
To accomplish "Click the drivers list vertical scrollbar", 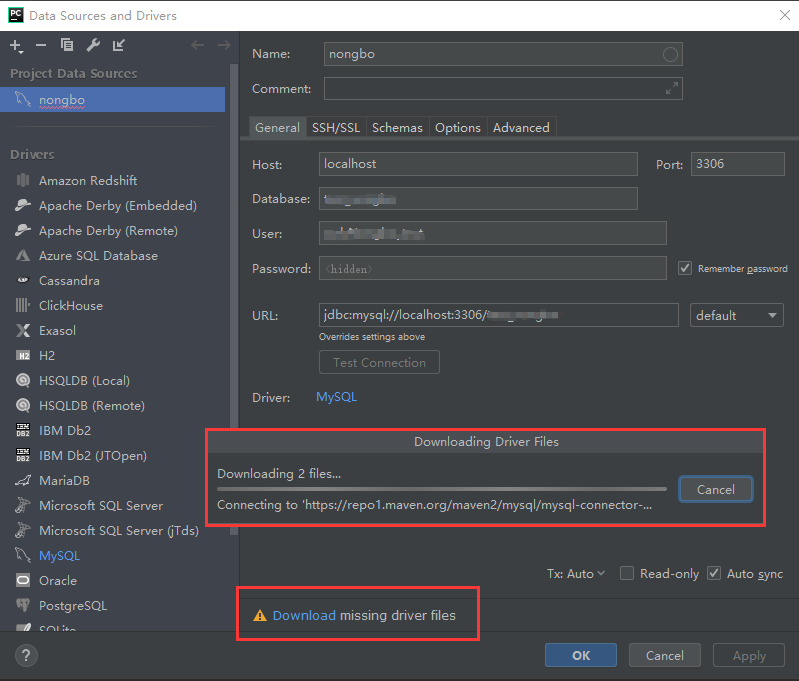I will pyautogui.click(x=234, y=298).
